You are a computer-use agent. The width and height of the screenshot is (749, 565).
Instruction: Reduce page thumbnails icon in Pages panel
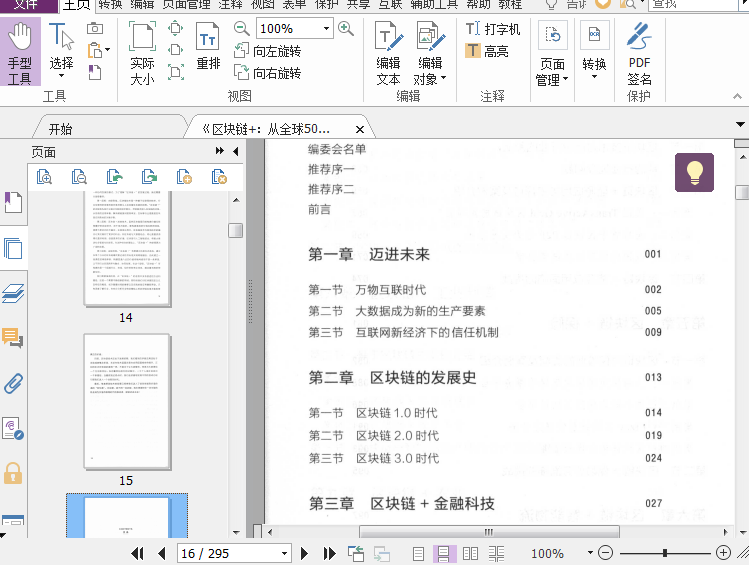point(79,177)
